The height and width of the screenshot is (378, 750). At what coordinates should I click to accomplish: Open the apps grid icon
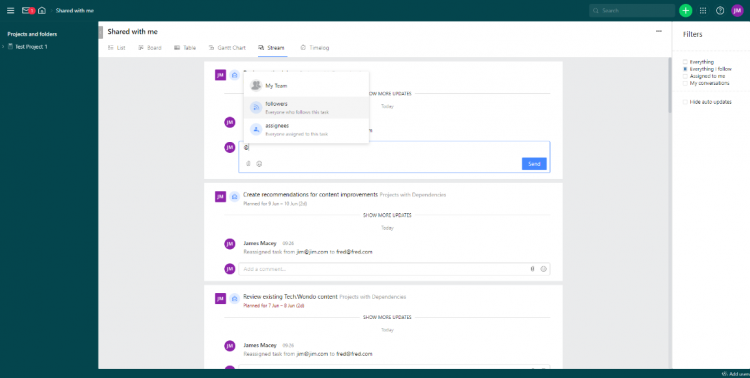point(703,11)
